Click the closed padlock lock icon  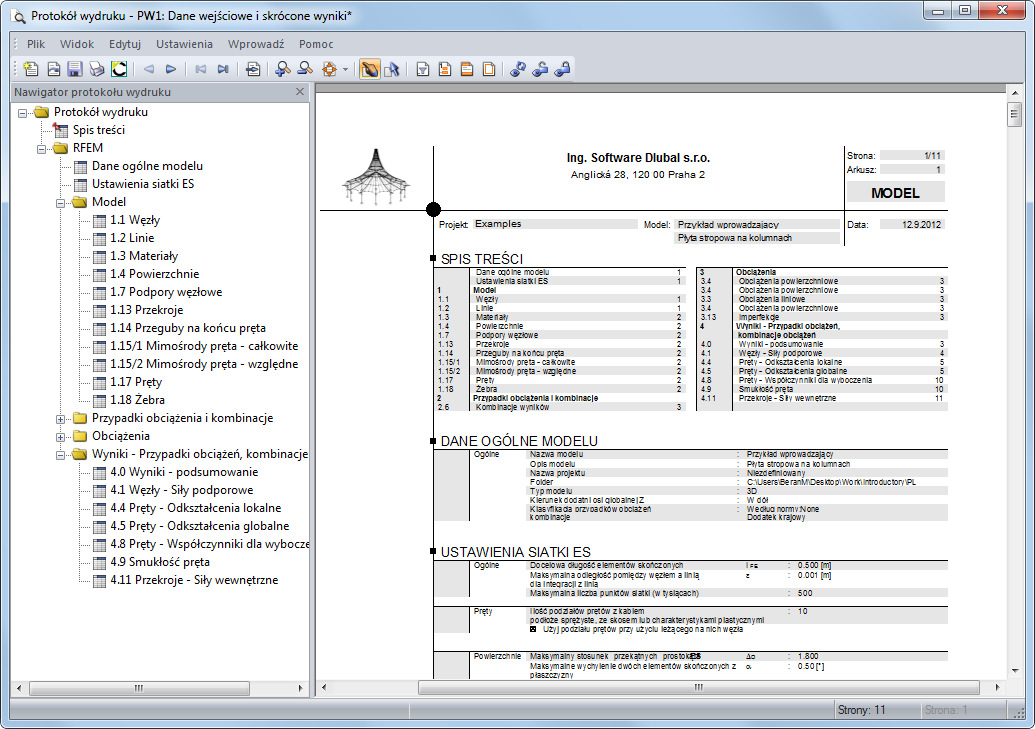[x=562, y=69]
